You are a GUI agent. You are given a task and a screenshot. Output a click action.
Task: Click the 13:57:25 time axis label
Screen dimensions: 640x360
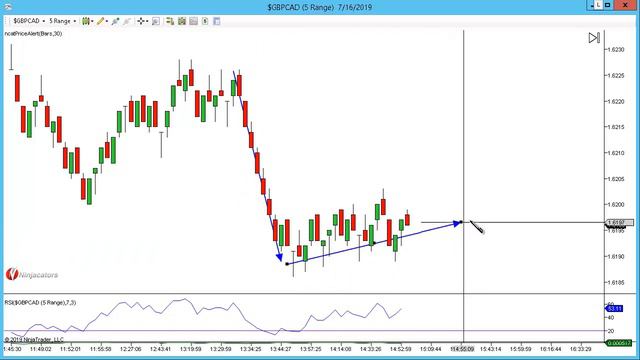tap(311, 349)
